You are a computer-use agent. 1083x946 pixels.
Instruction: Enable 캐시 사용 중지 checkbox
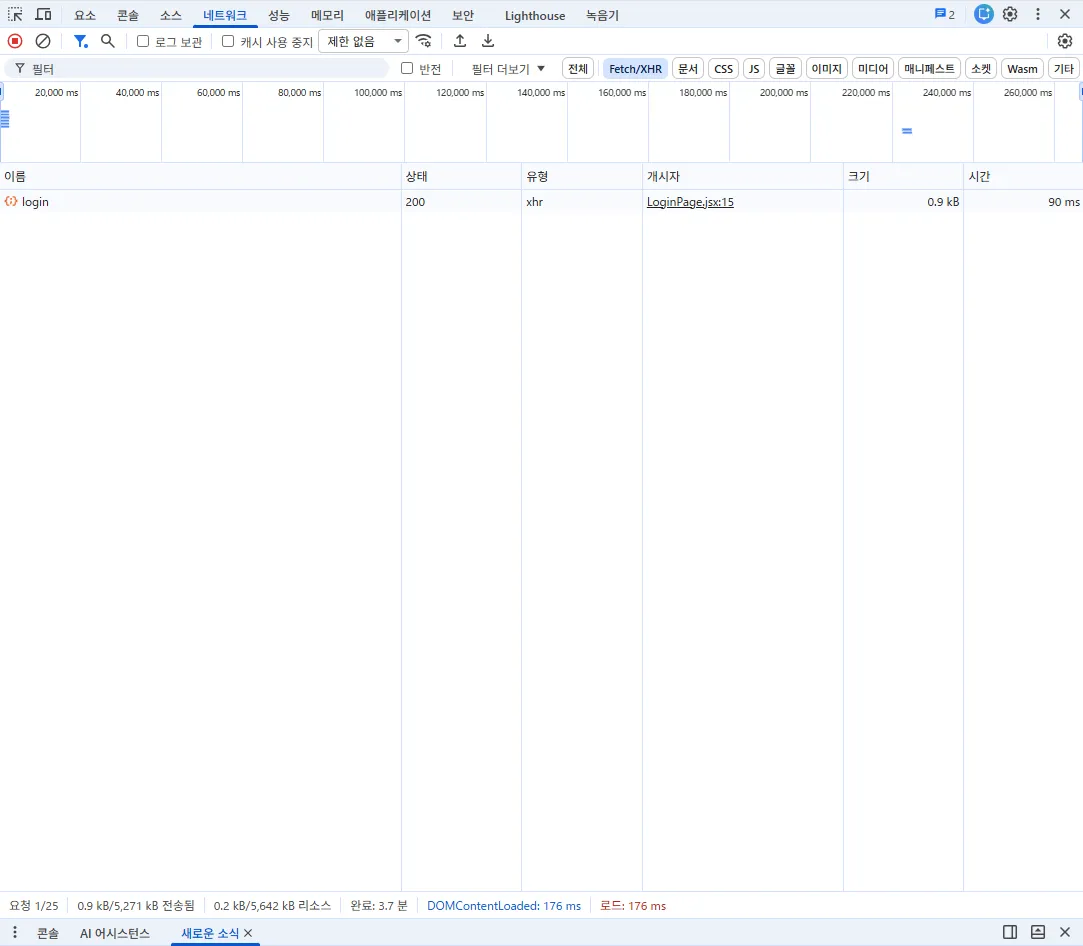228,41
